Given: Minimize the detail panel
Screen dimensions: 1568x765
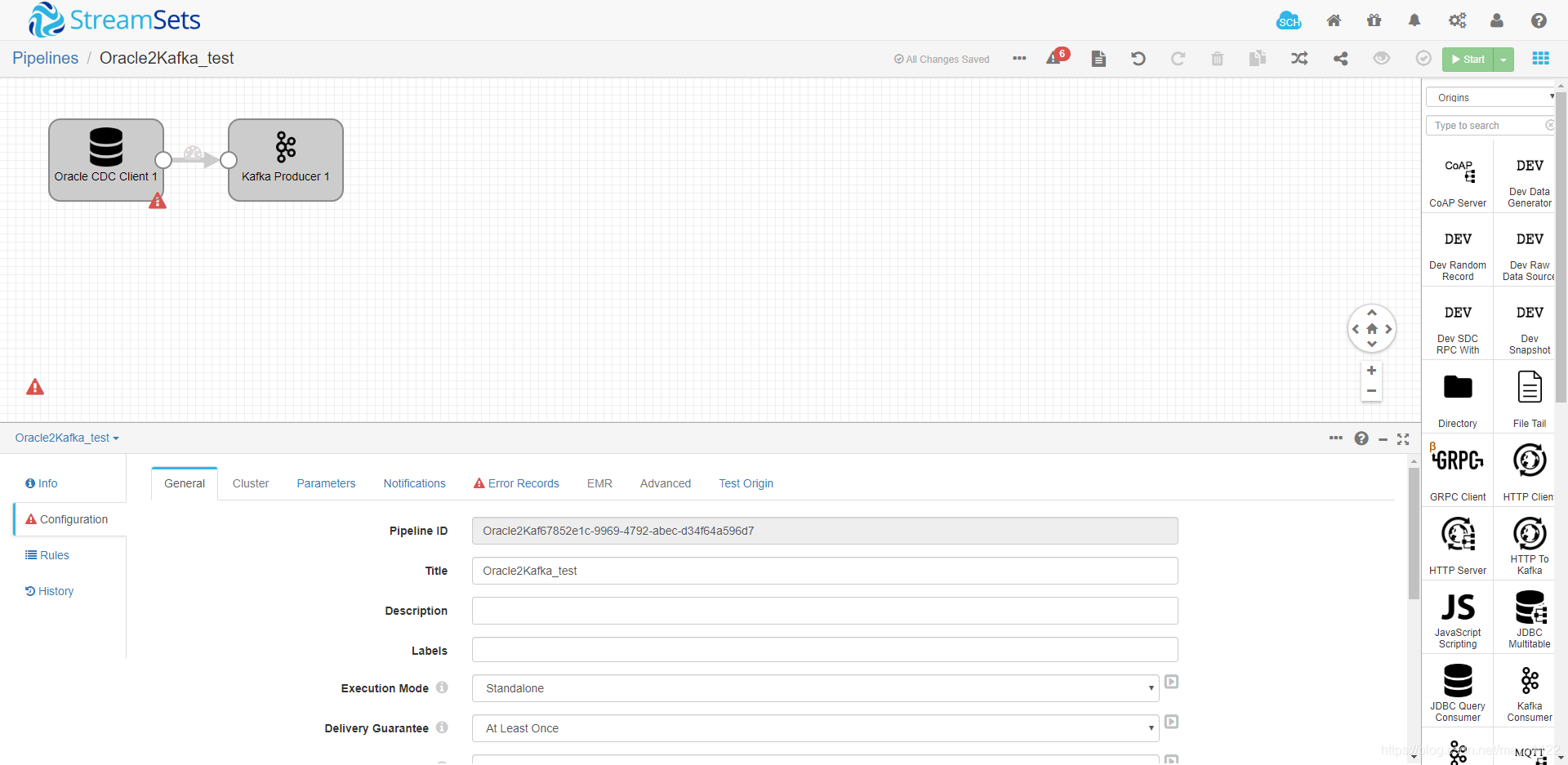Looking at the screenshot, I should point(1383,439).
